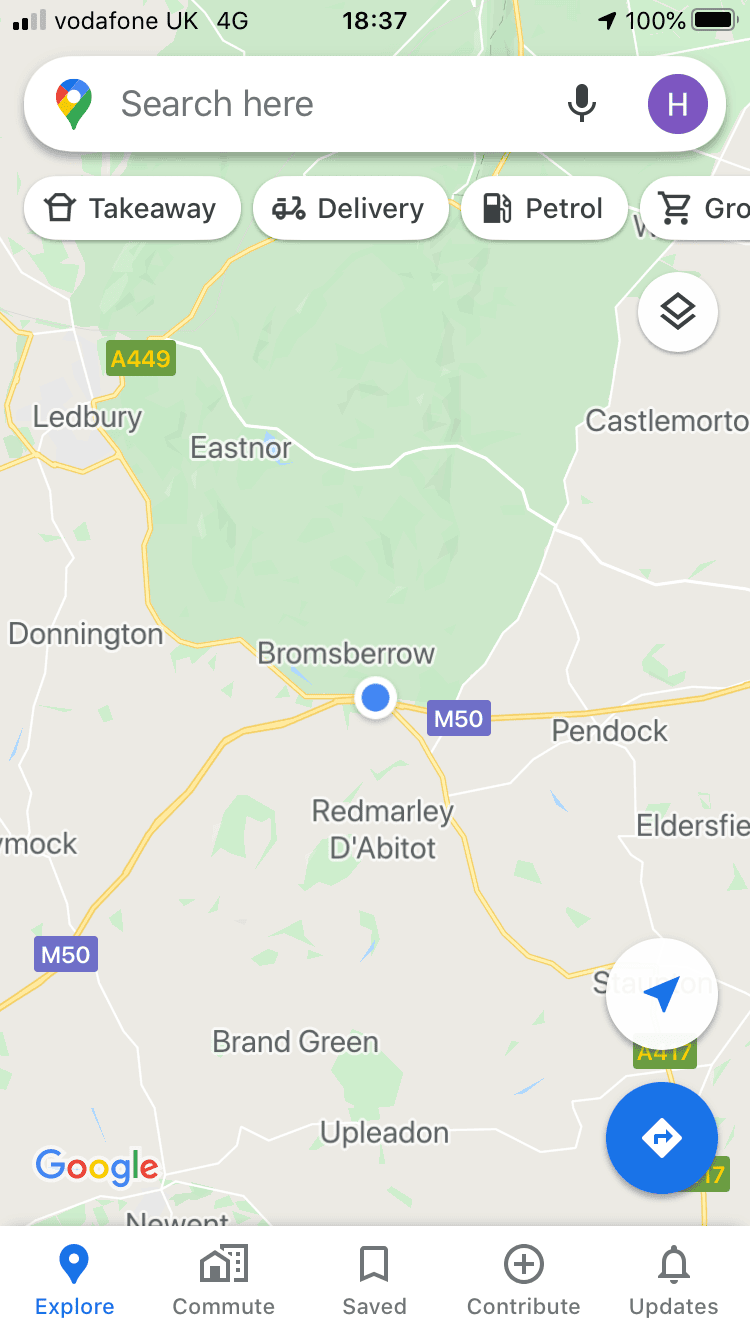Select the Delivery filter chip
This screenshot has width=750, height=1334.
[x=351, y=208]
